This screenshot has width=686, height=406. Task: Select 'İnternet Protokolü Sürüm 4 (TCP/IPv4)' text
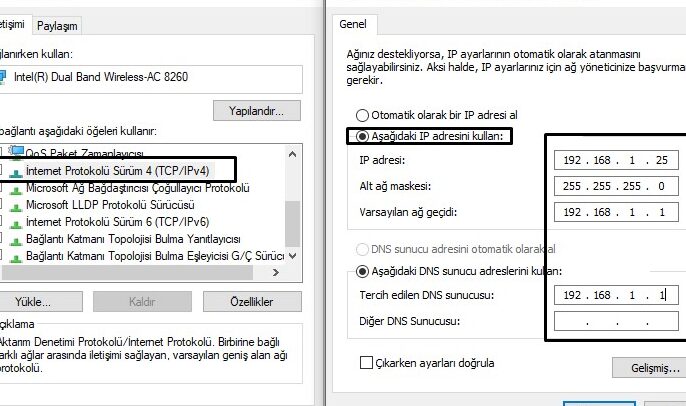118,171
